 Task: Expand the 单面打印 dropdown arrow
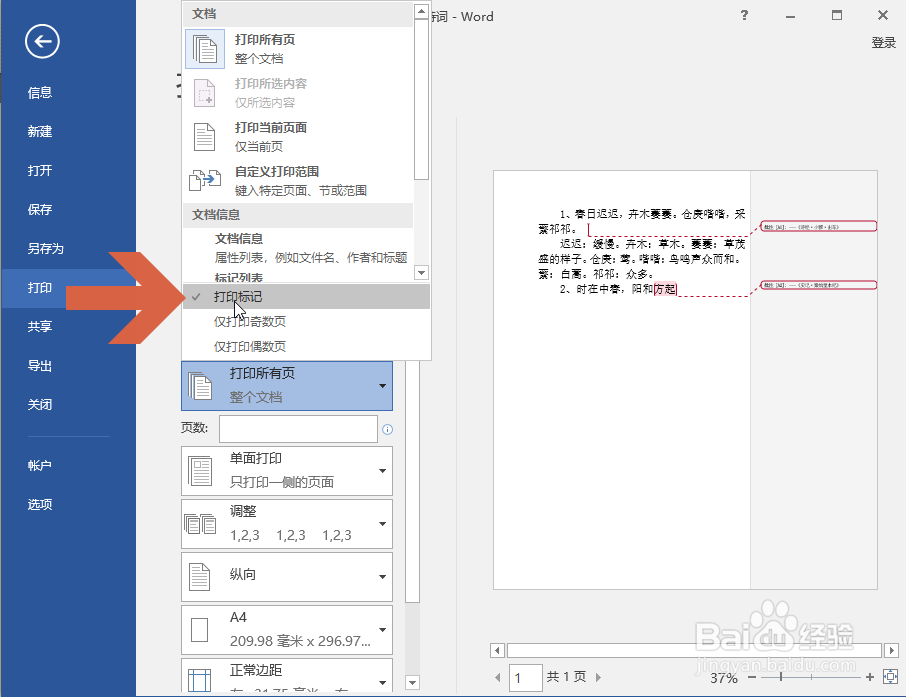pyautogui.click(x=380, y=470)
